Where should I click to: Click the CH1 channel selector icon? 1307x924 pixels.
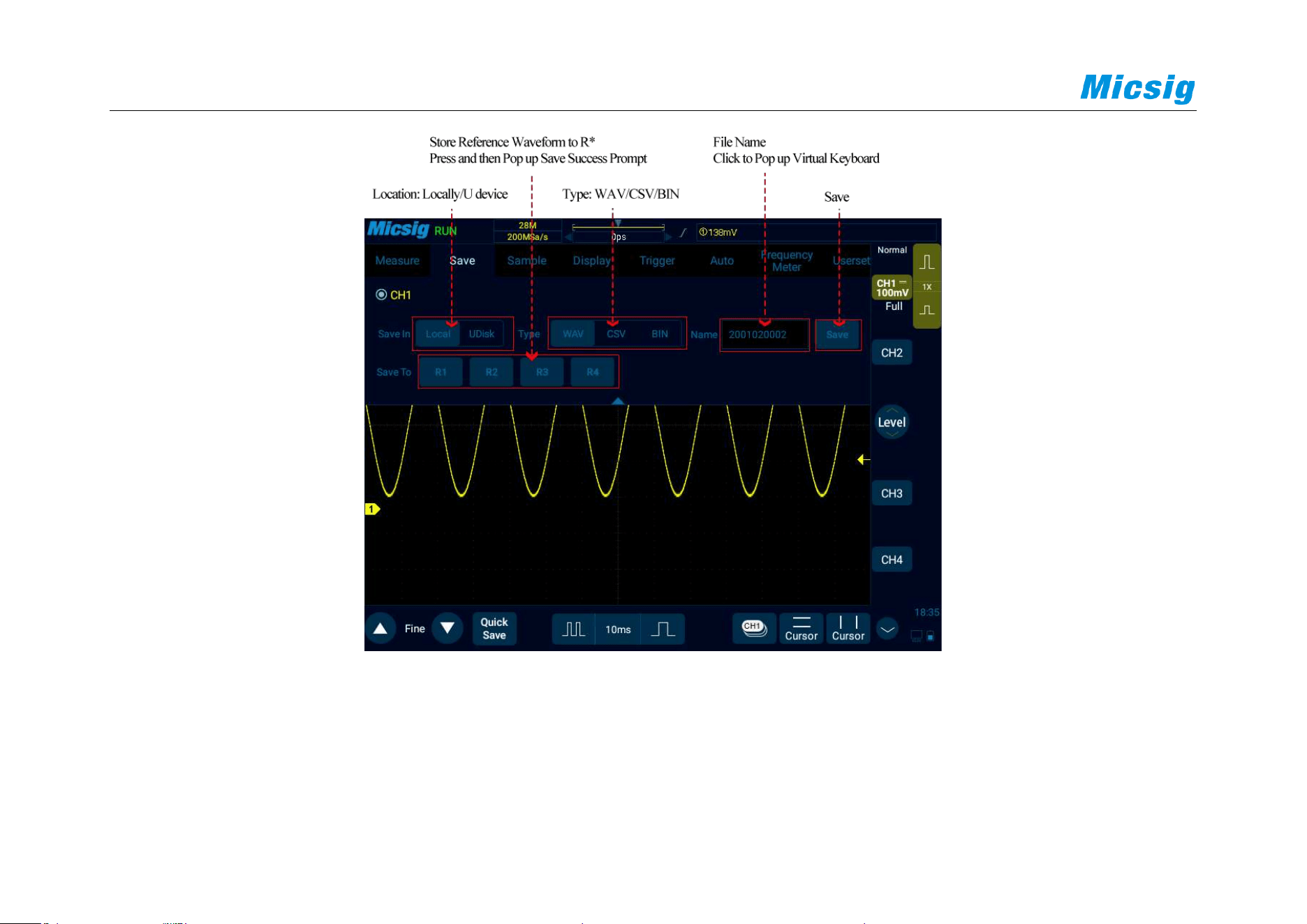tap(754, 629)
